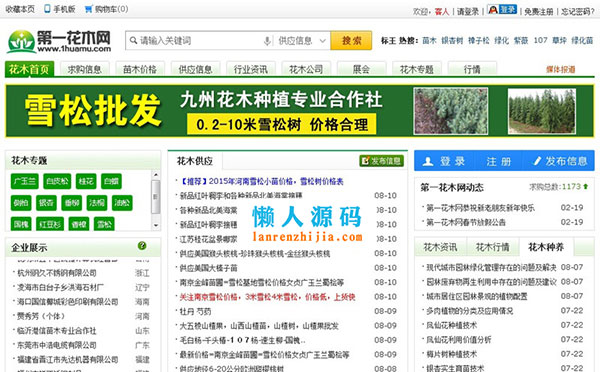600x372 pixels.
Task: Click the 注册 button in blue bar
Action: point(499,162)
